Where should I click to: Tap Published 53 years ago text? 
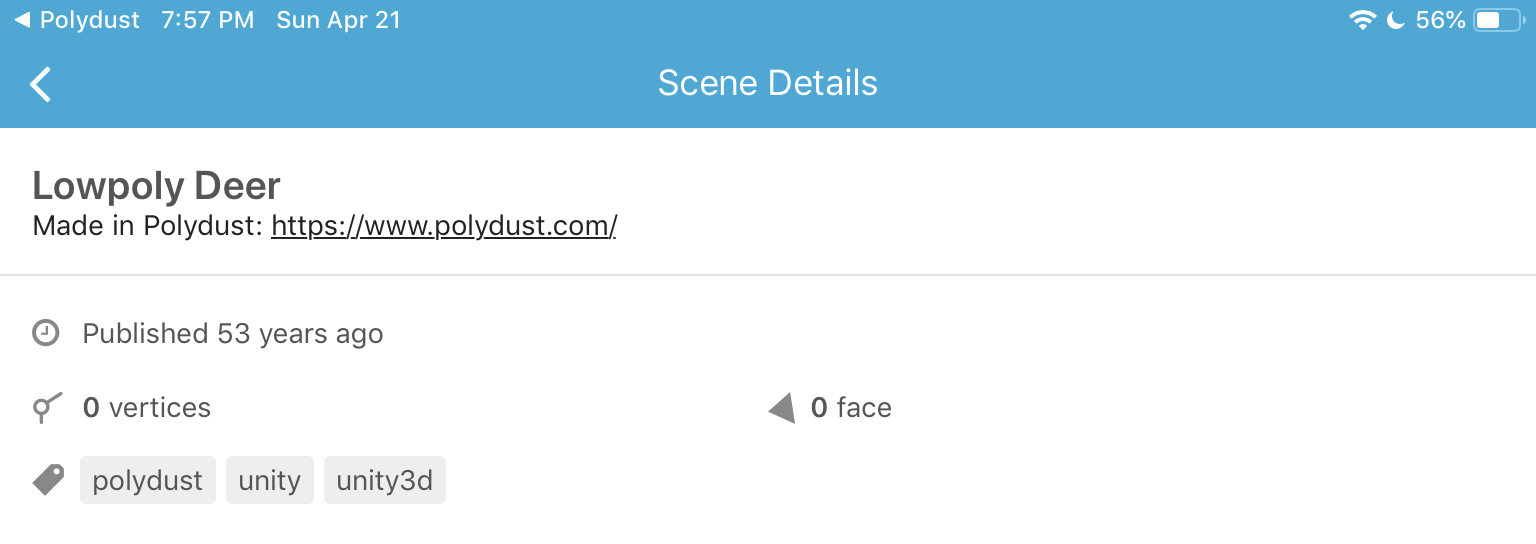click(233, 334)
